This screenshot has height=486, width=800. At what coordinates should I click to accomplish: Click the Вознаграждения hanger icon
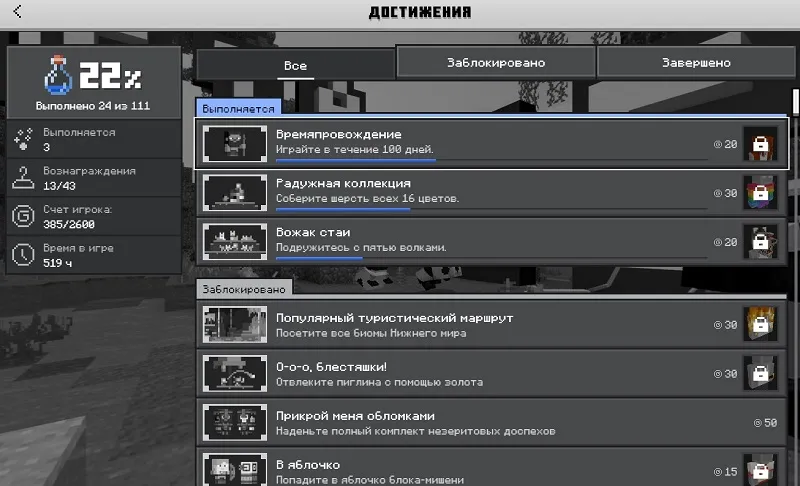(24, 178)
